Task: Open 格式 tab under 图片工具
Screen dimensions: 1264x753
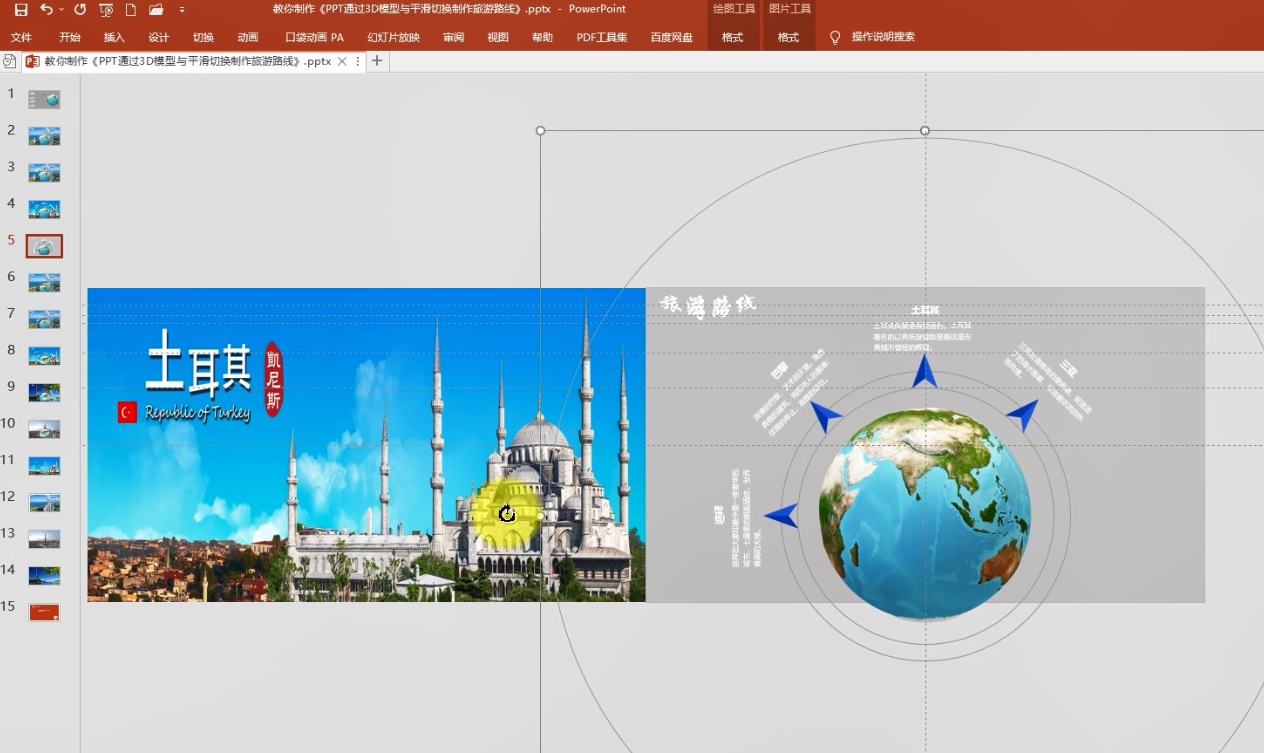Action: (789, 37)
